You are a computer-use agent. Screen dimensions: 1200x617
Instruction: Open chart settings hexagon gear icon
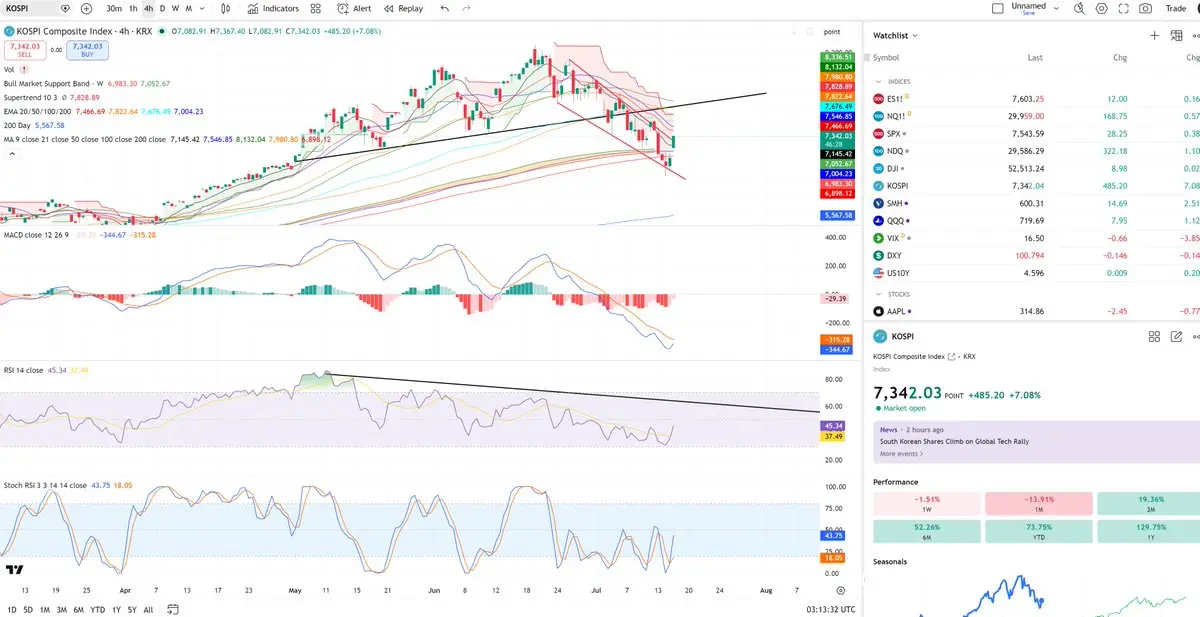pos(1101,8)
